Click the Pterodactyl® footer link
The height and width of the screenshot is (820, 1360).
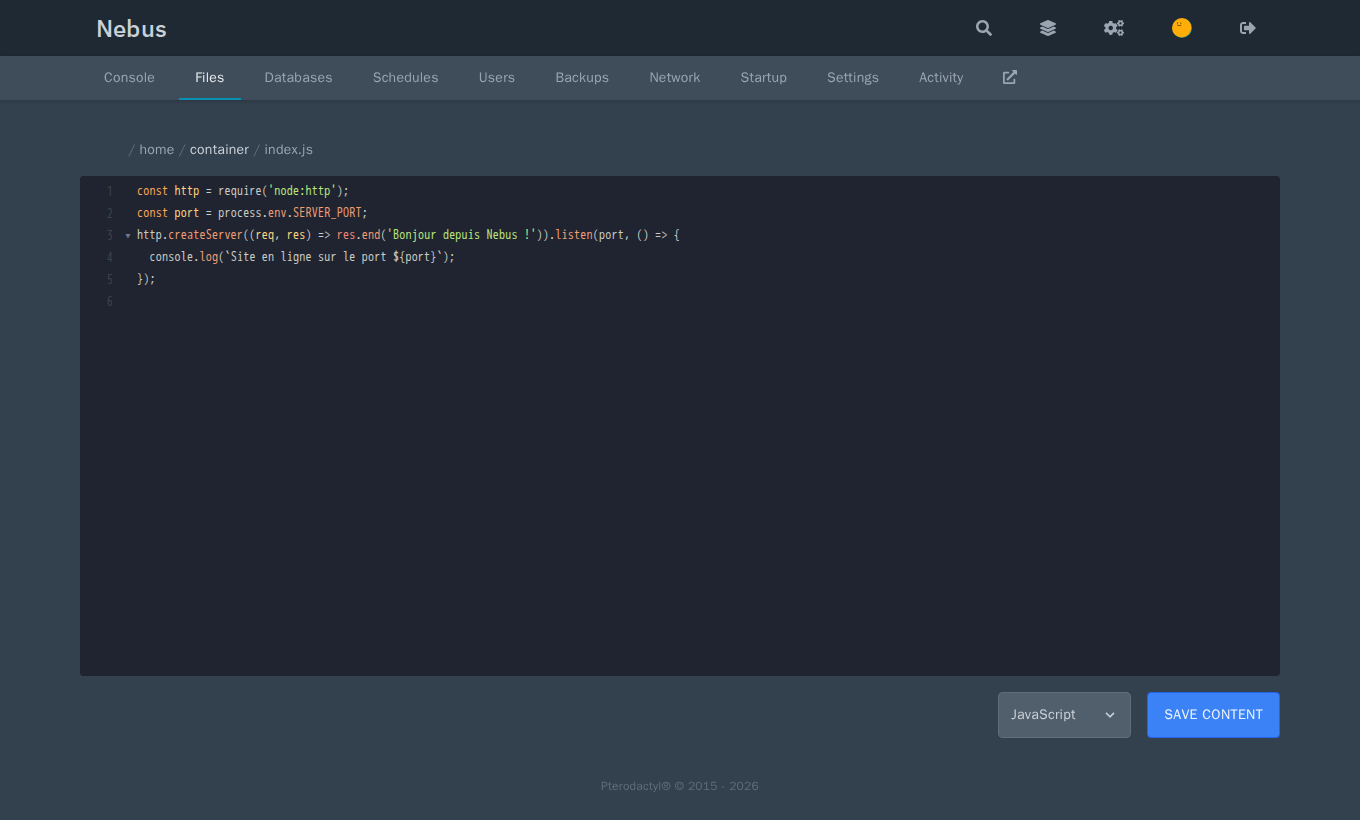[x=636, y=786]
